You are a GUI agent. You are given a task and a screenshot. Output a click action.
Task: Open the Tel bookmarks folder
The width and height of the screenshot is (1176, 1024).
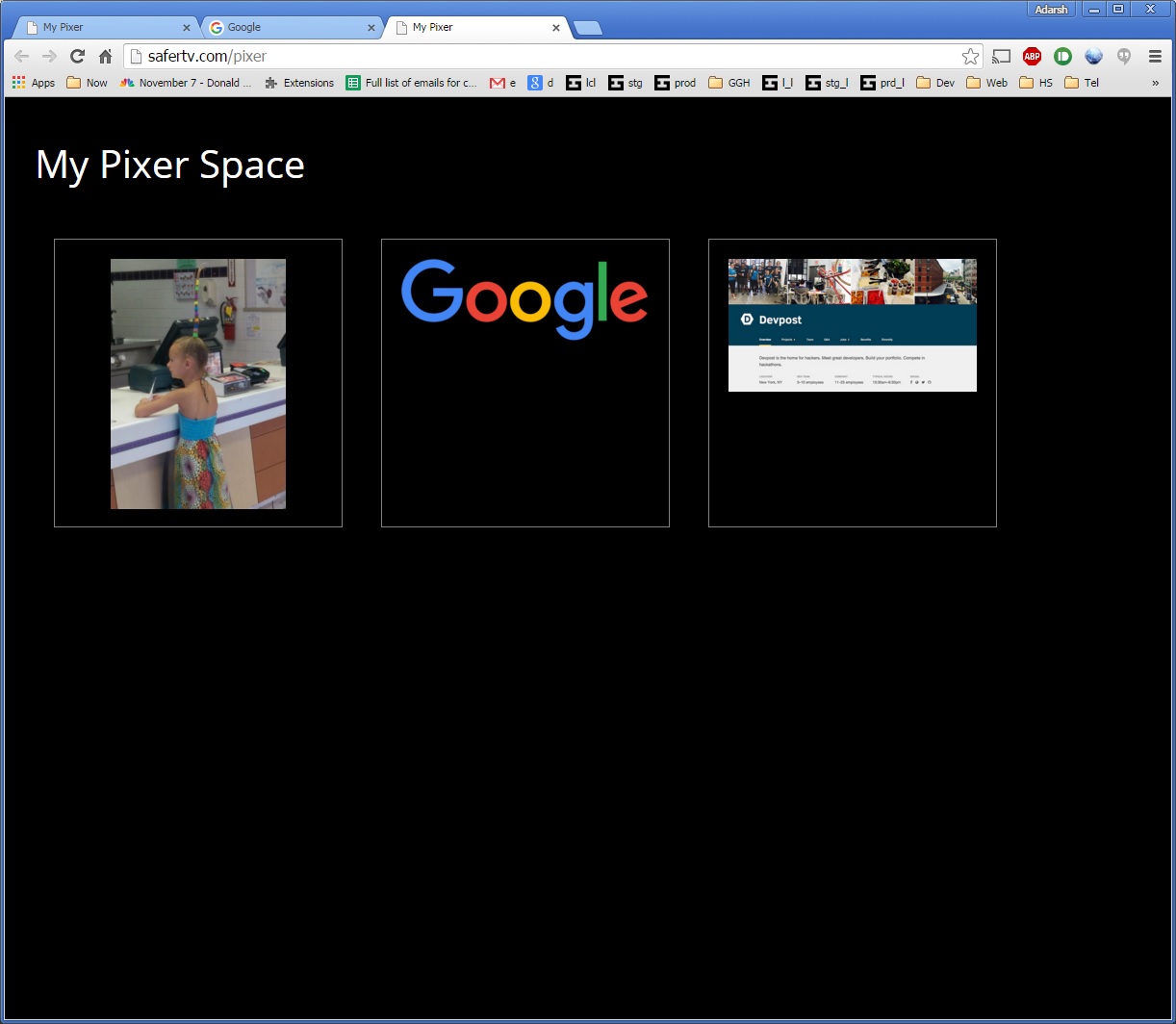pyautogui.click(x=1082, y=83)
